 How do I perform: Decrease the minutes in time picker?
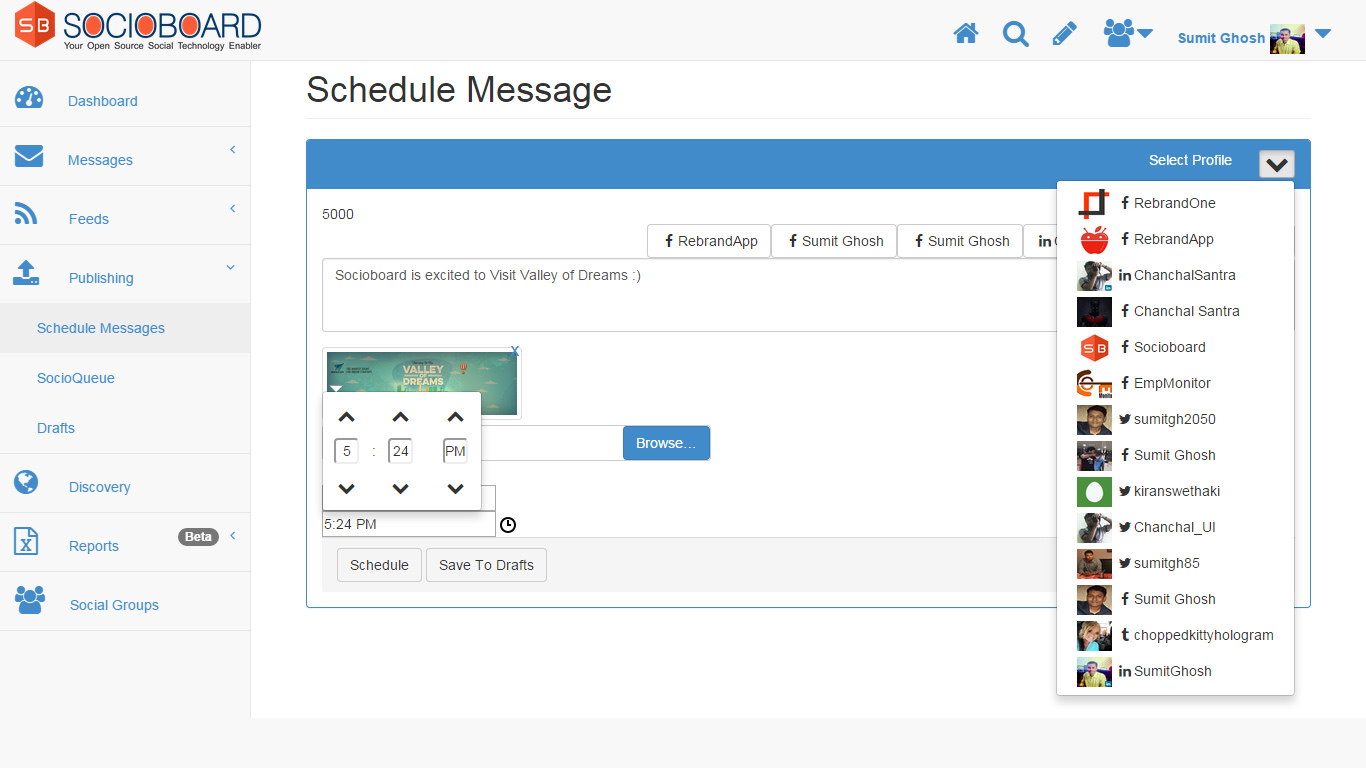401,489
